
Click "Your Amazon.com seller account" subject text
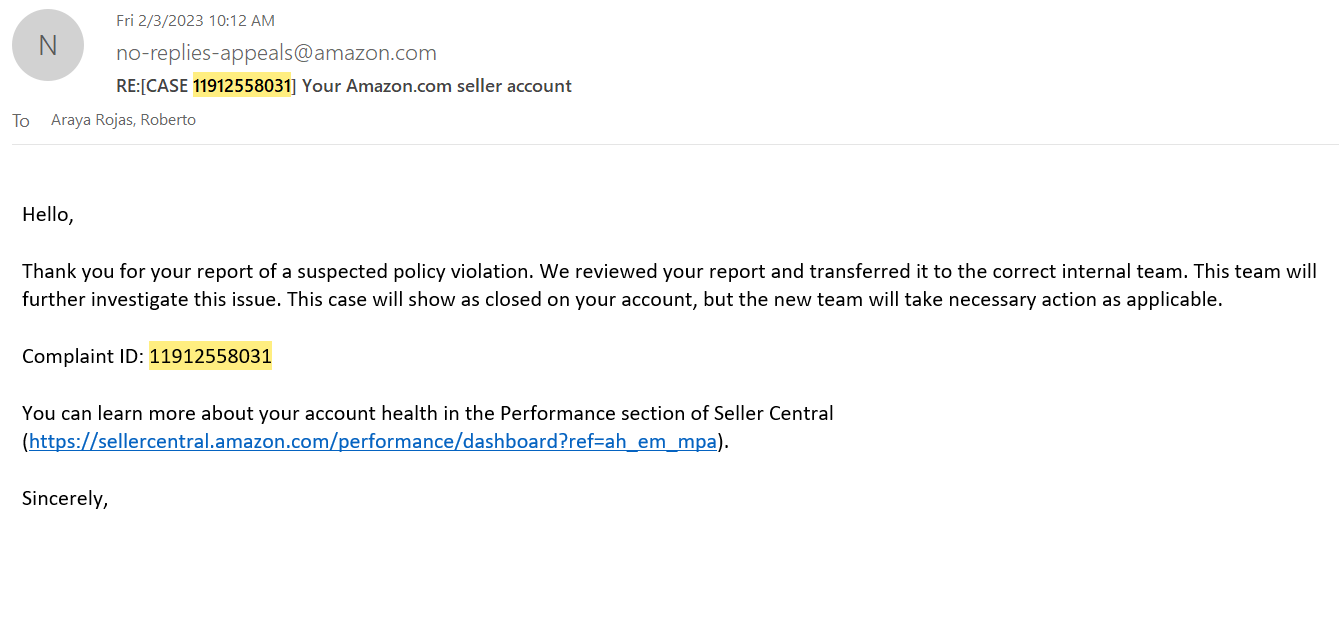click(436, 86)
